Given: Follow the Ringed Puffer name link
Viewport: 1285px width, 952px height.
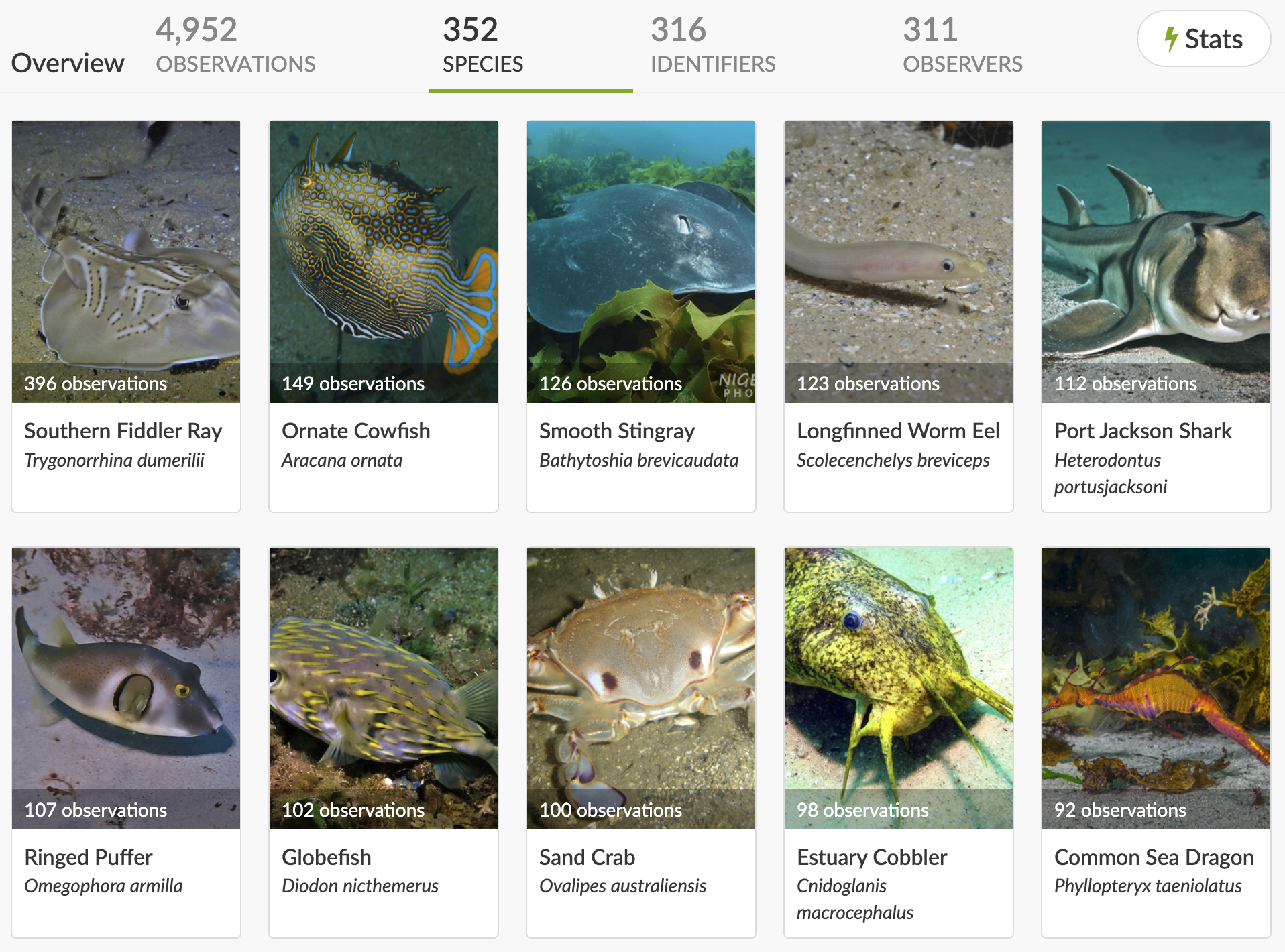Looking at the screenshot, I should coord(89,857).
